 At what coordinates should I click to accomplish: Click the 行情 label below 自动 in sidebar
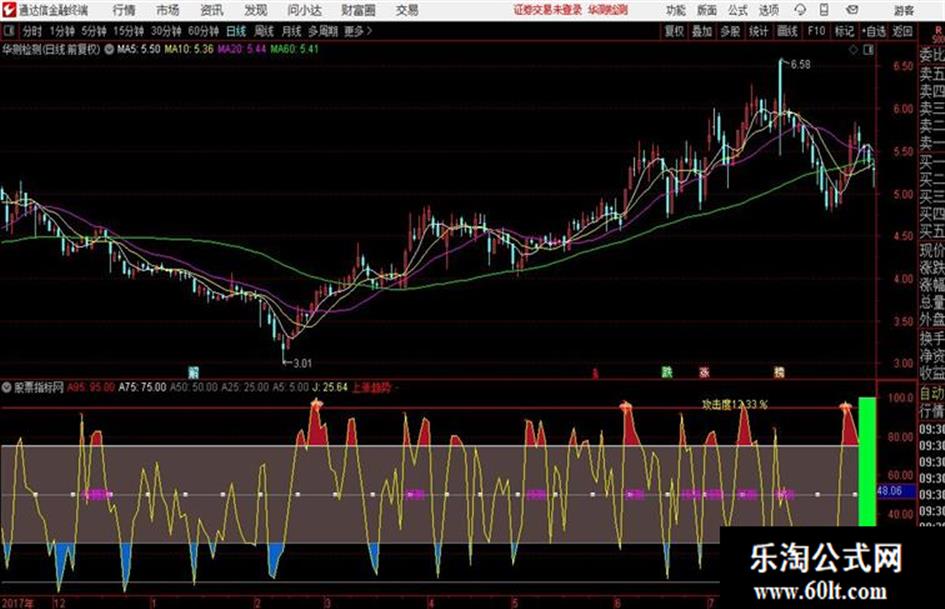tap(932, 411)
